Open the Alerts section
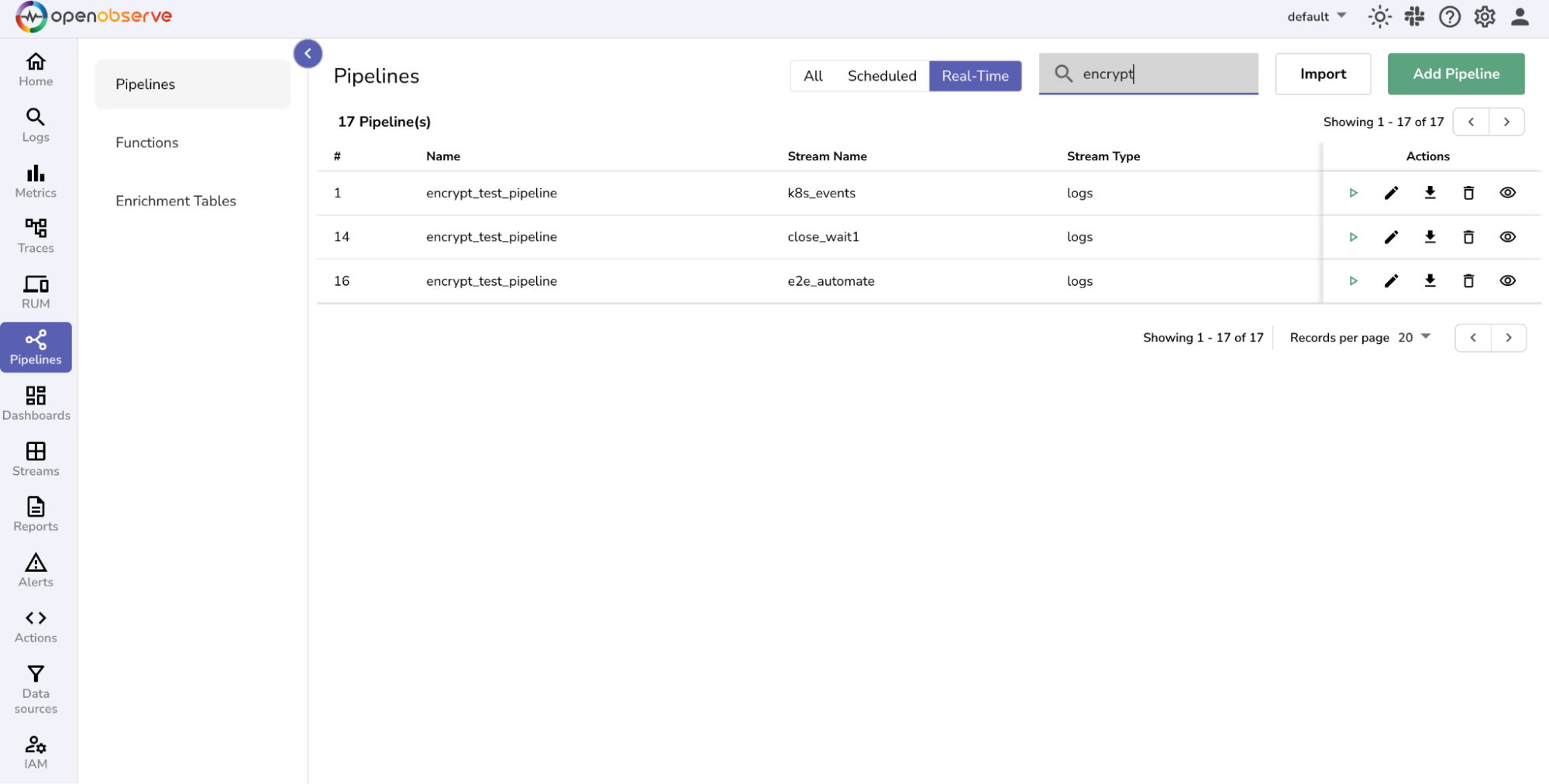 36,570
